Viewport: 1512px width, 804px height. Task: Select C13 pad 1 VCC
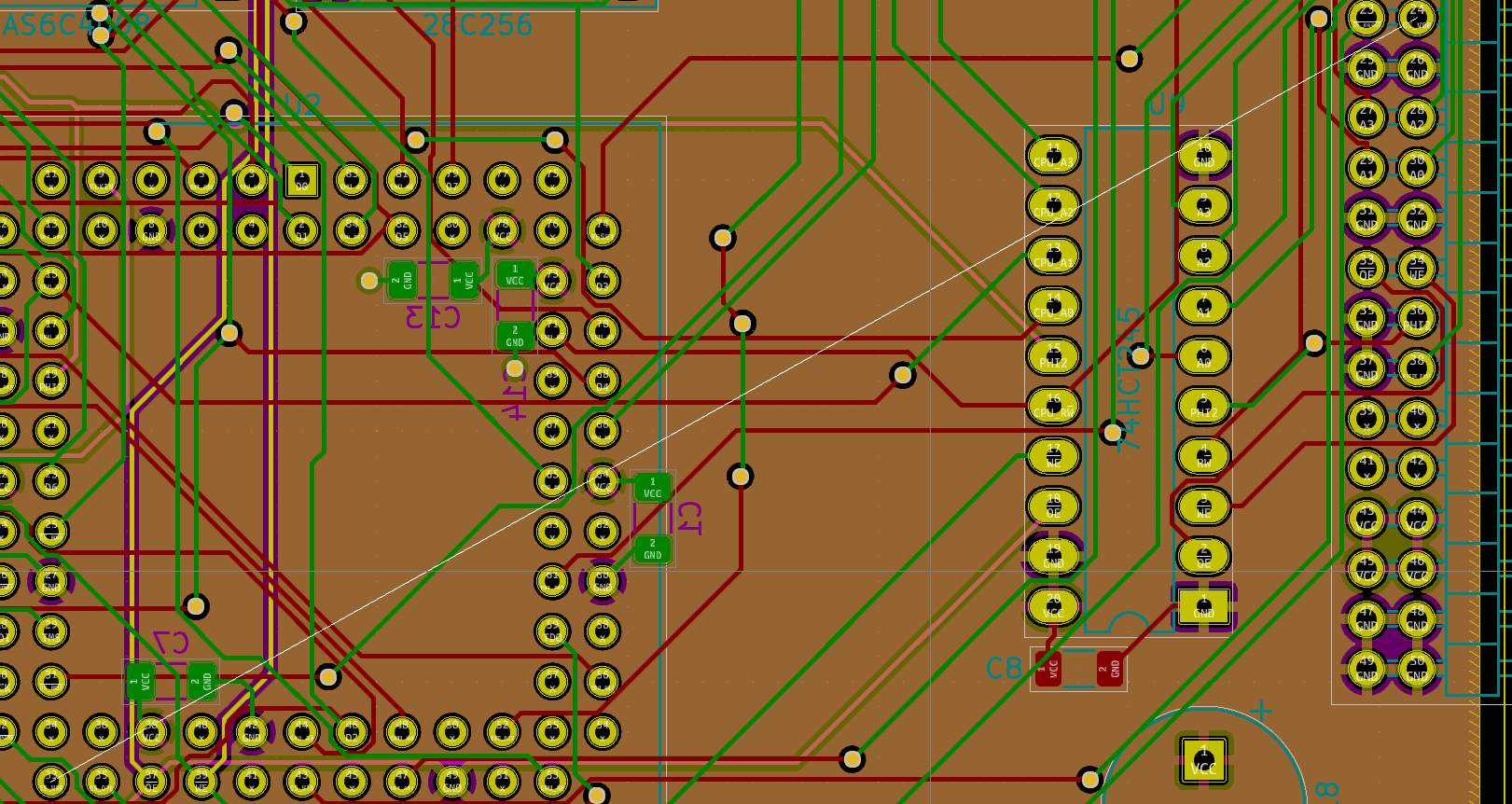tap(464, 280)
